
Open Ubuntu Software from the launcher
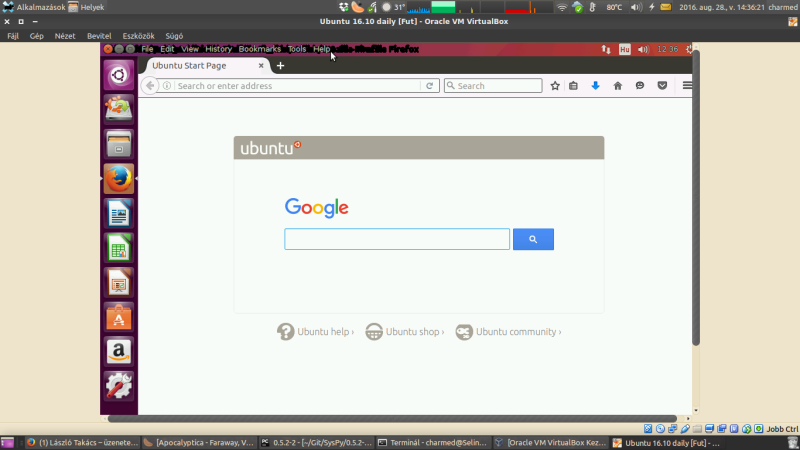pos(119,317)
